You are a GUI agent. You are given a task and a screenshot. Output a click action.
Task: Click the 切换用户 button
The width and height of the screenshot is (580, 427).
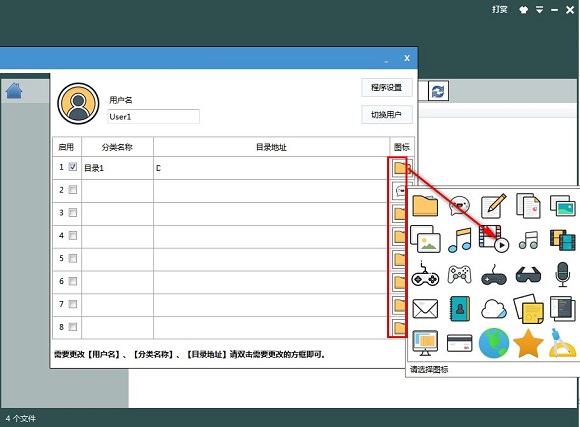pyautogui.click(x=387, y=115)
